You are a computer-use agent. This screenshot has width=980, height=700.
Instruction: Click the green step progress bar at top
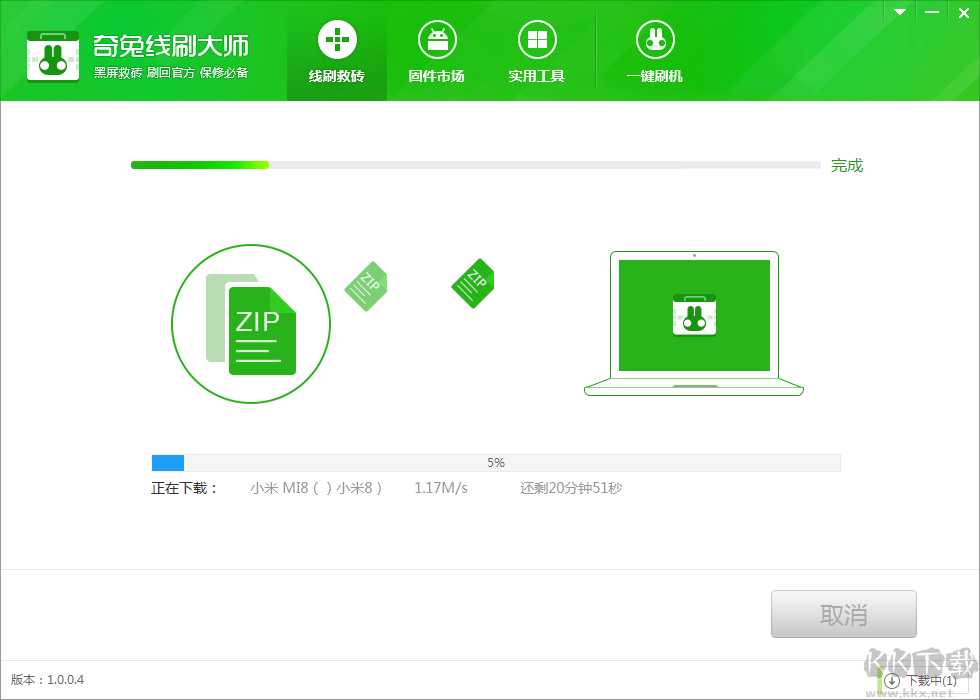click(x=475, y=165)
